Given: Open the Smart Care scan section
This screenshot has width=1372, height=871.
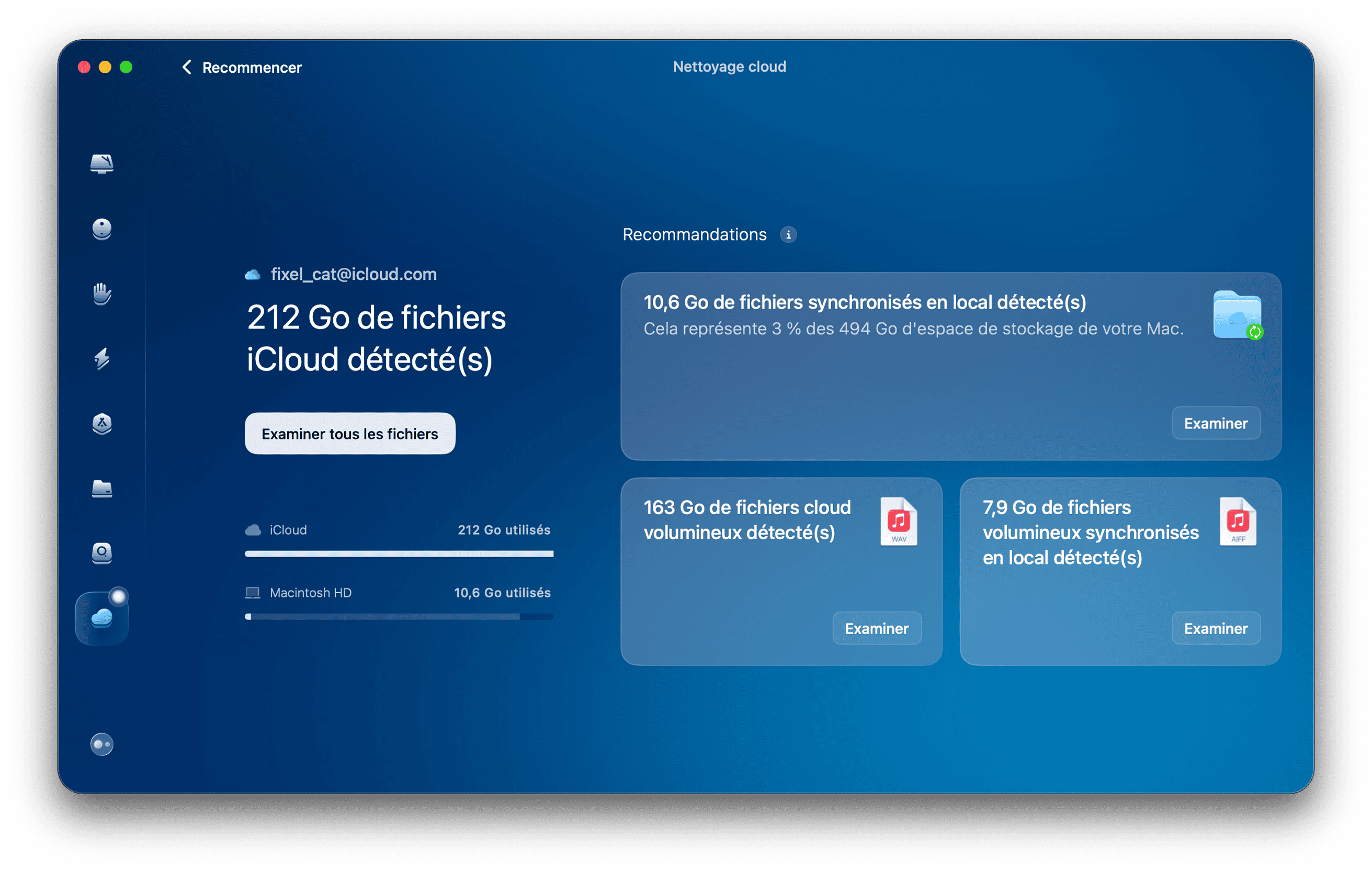Looking at the screenshot, I should pos(101,165).
